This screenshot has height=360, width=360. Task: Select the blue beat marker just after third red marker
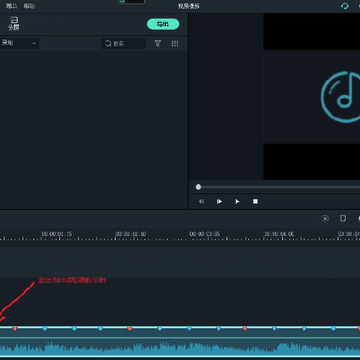(274, 329)
